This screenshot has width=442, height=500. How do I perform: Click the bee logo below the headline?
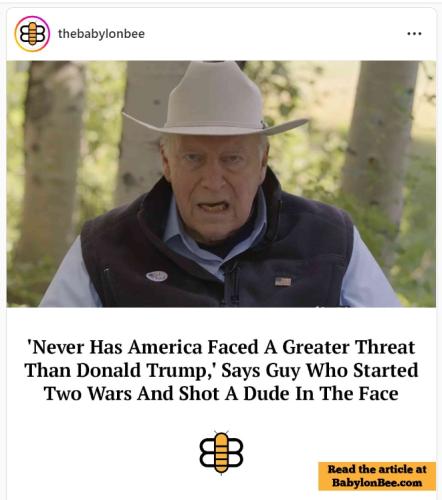(x=221, y=452)
